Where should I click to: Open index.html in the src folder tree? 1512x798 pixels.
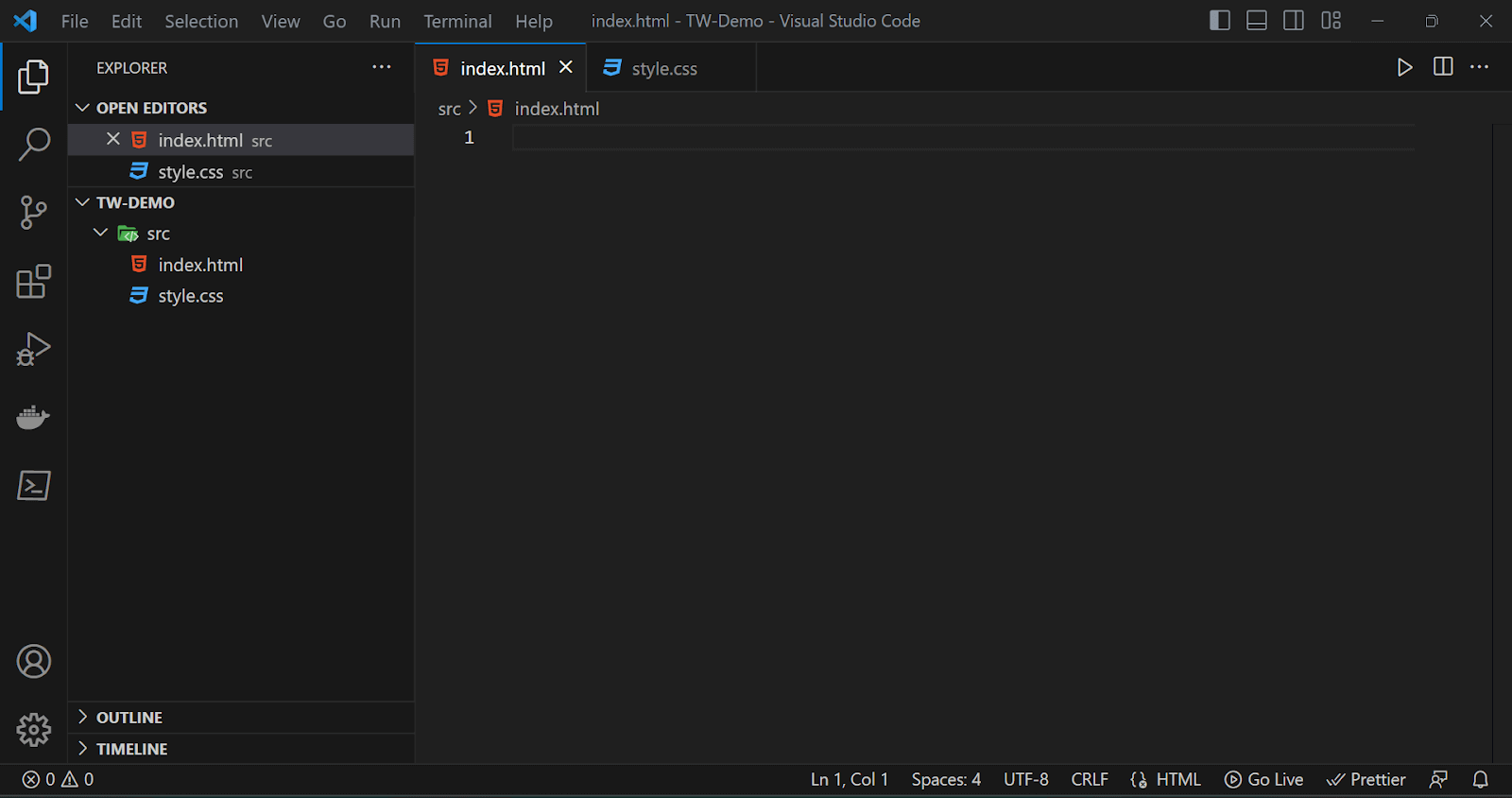coord(241,265)
